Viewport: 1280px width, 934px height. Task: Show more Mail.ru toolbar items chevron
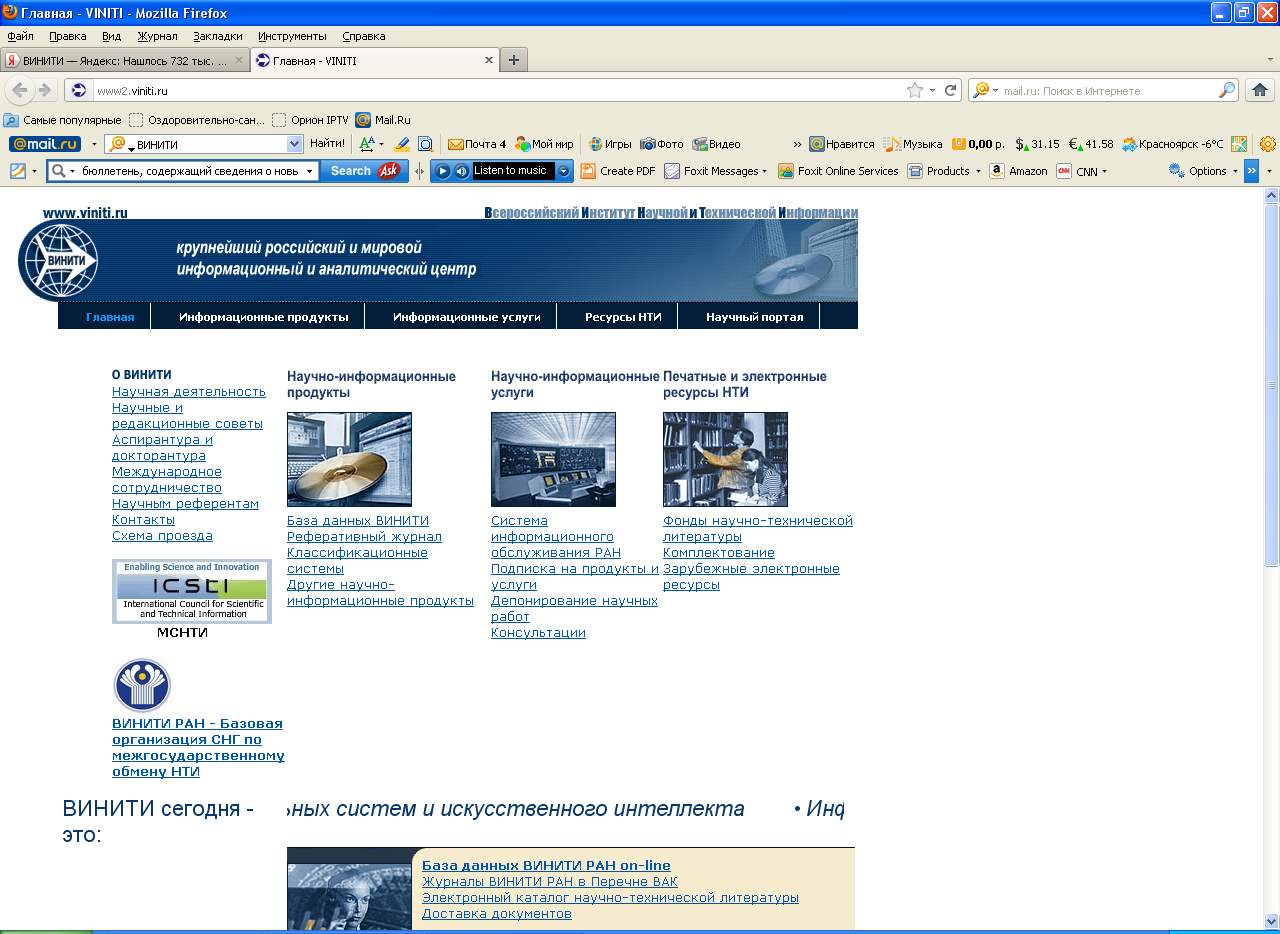[797, 144]
